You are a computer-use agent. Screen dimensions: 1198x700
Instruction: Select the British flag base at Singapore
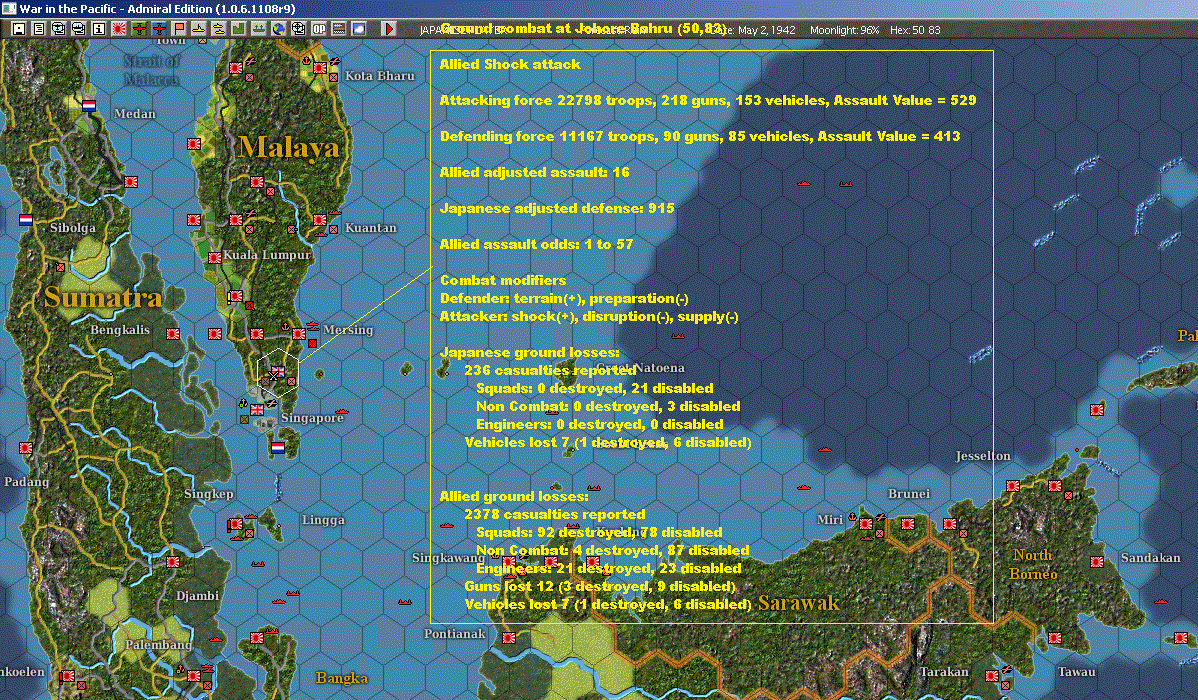pyautogui.click(x=257, y=410)
